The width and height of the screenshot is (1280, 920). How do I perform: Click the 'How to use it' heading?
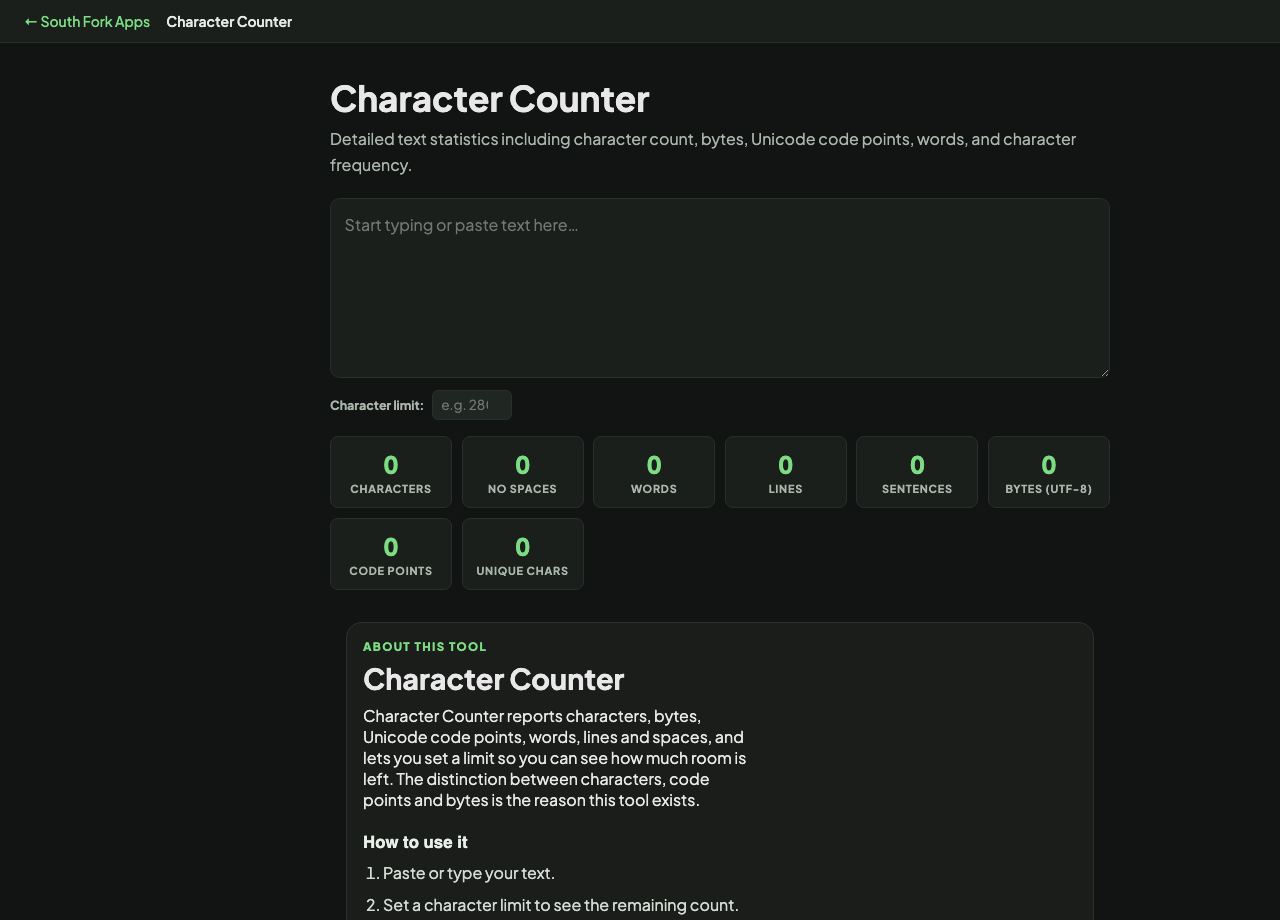tap(415, 842)
